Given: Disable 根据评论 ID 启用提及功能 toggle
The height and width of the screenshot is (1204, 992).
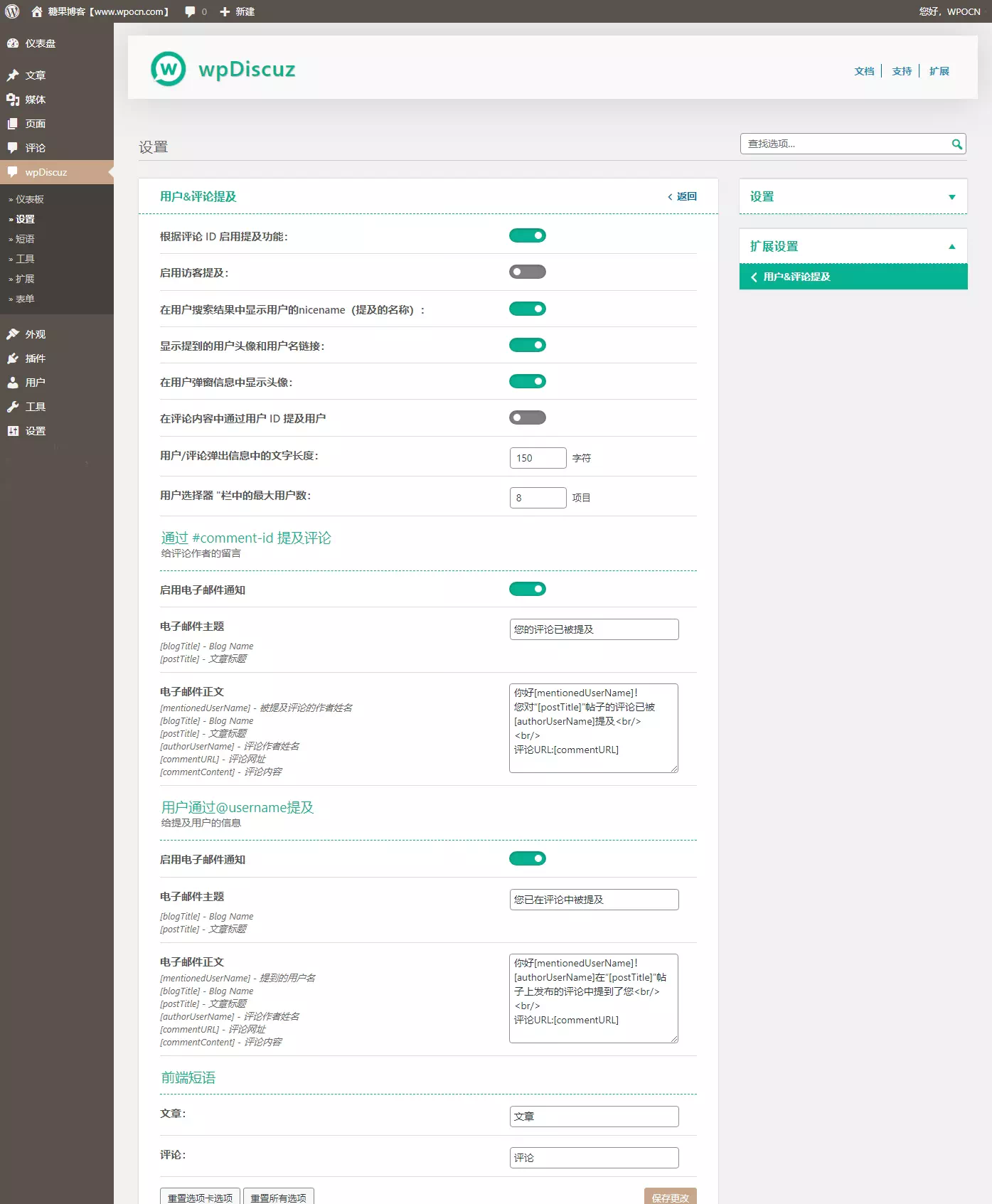Looking at the screenshot, I should point(528,236).
